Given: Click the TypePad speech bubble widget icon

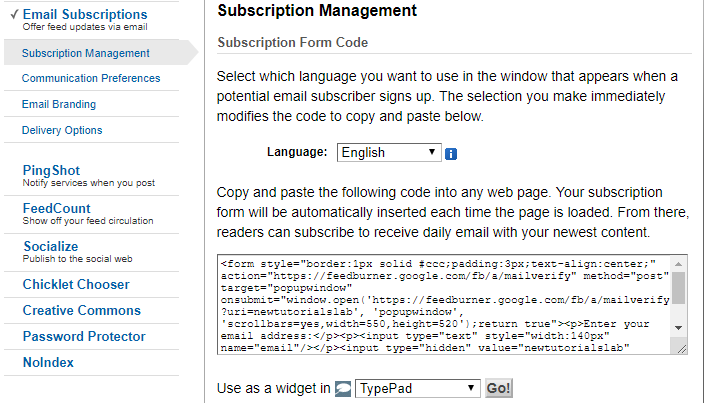Looking at the screenshot, I should (343, 389).
